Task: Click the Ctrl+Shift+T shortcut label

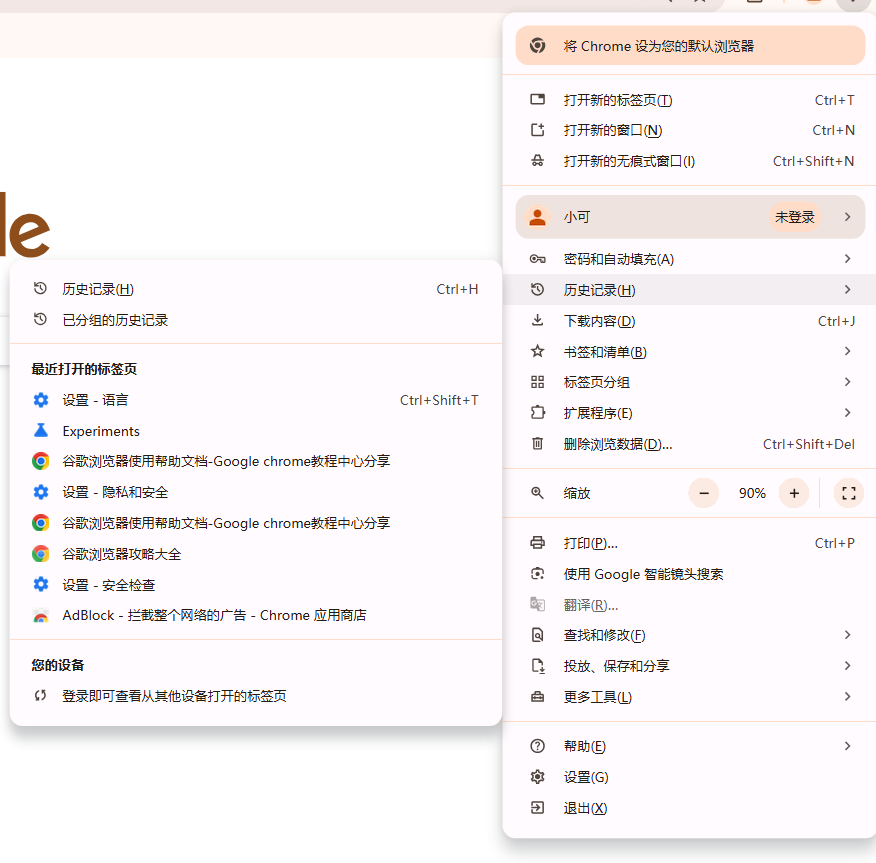Action: (439, 400)
